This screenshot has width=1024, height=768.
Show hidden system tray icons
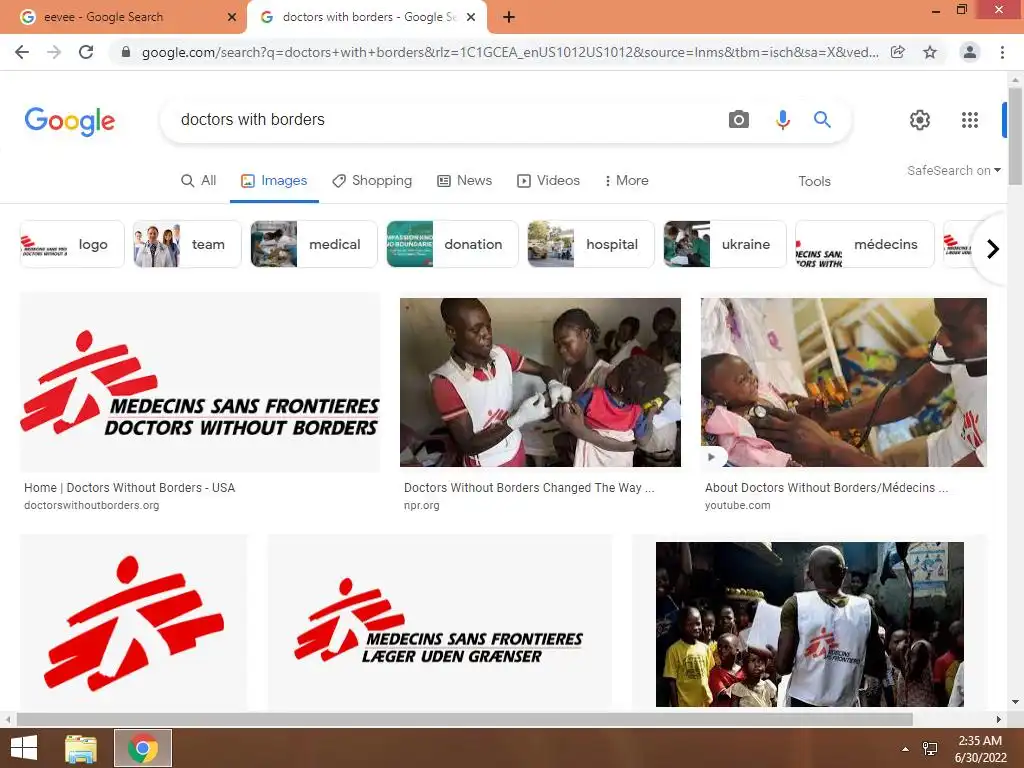[905, 749]
